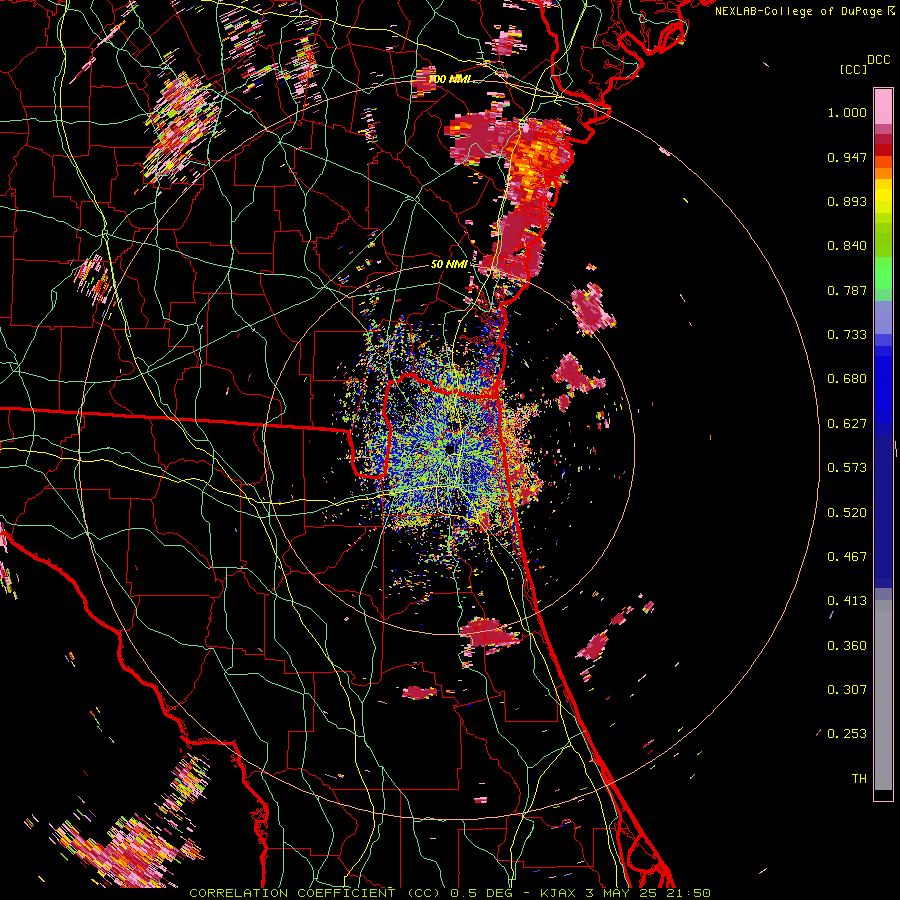Click the 1.000 scale value
Image resolution: width=900 pixels, height=900 pixels.
point(847,112)
